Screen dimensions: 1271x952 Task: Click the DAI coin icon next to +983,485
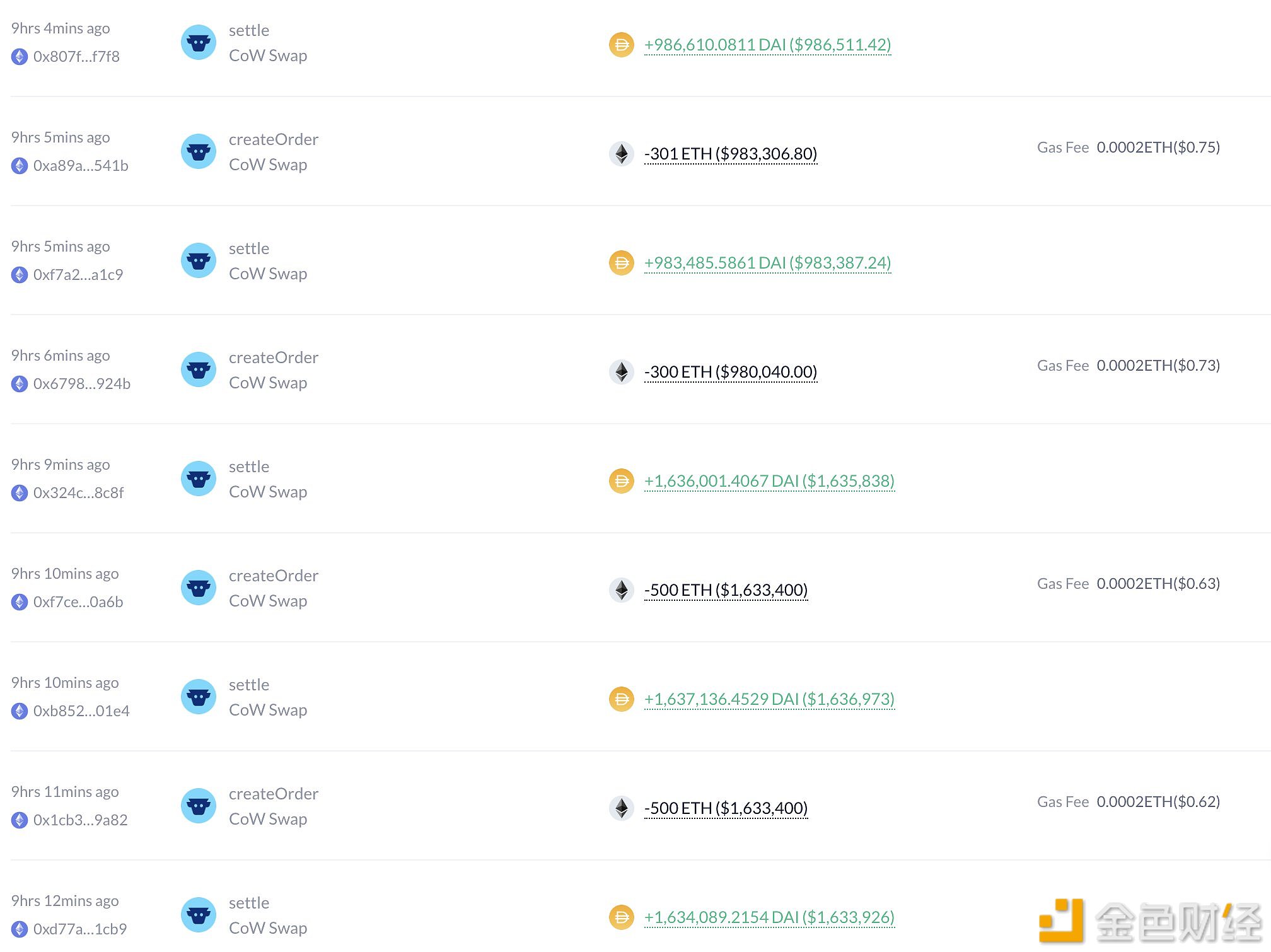pyautogui.click(x=623, y=262)
